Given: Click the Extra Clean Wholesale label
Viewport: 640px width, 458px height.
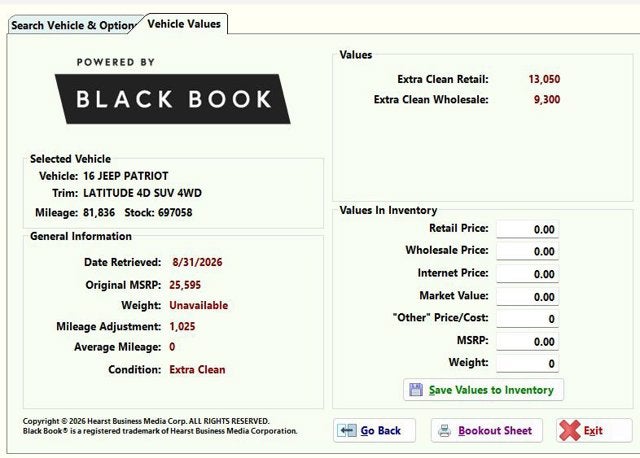Looking at the screenshot, I should [431, 100].
